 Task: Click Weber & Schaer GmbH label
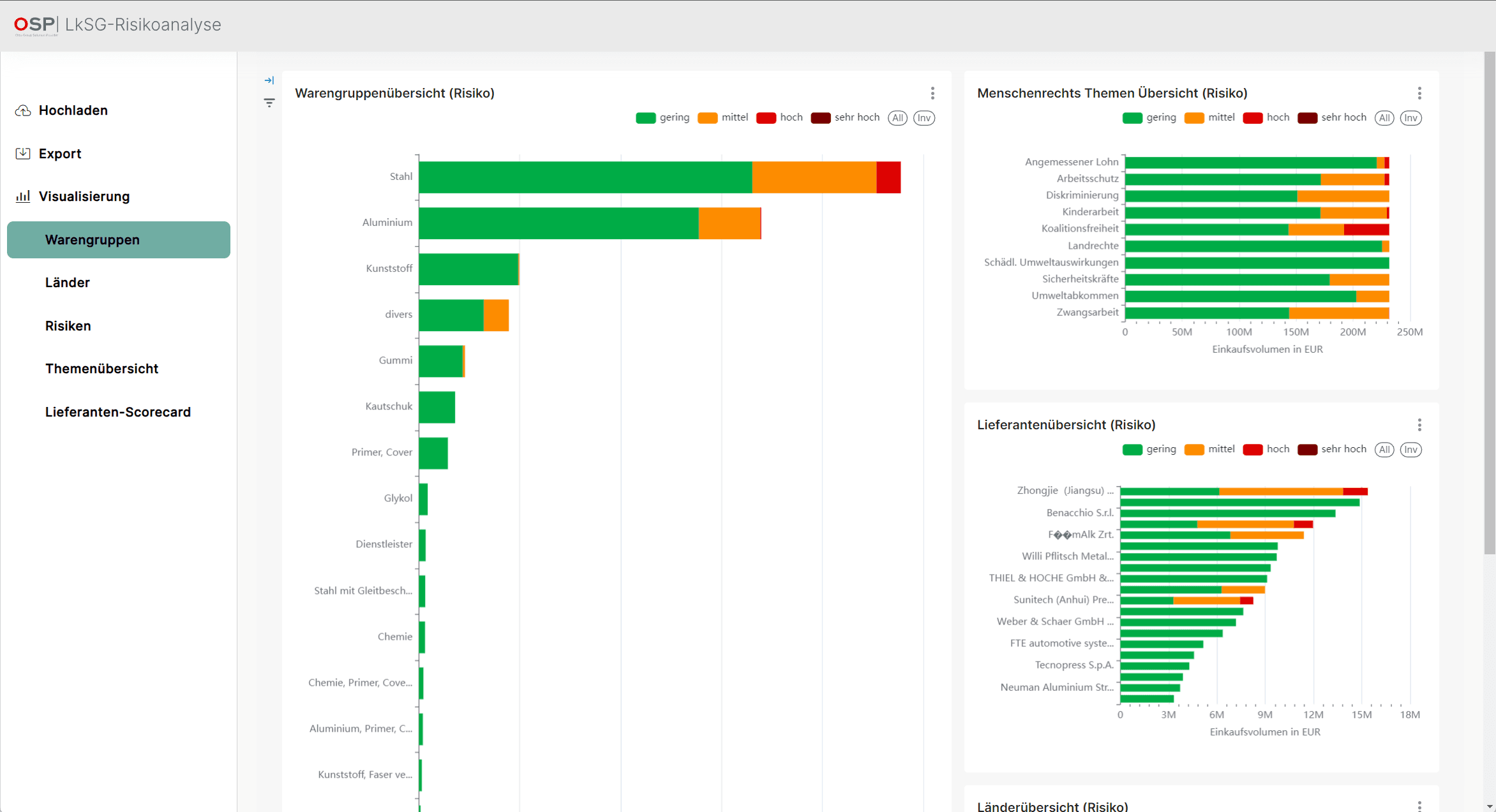tap(1055, 621)
